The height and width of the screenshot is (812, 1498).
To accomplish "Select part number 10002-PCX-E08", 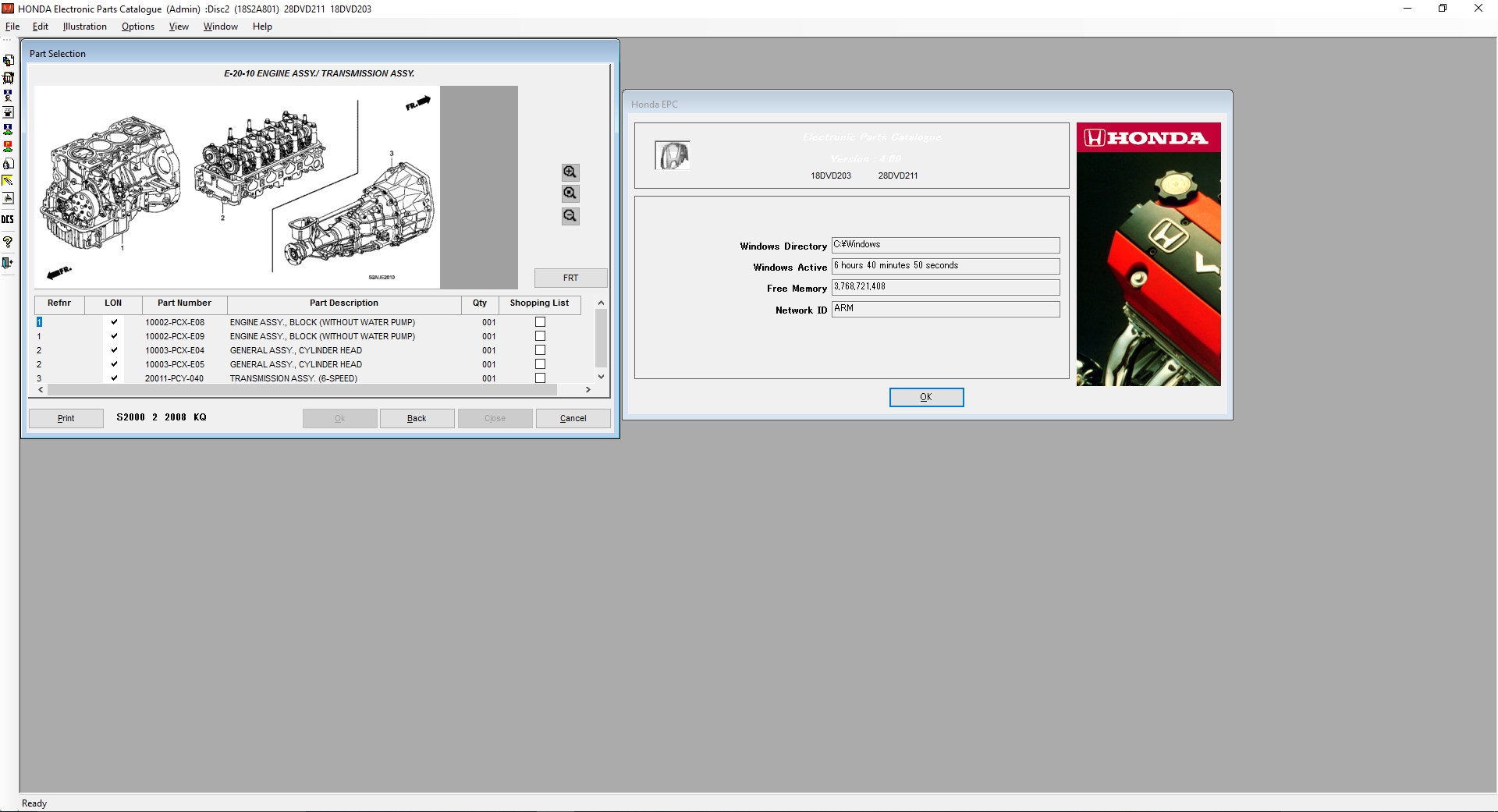I will (x=175, y=322).
